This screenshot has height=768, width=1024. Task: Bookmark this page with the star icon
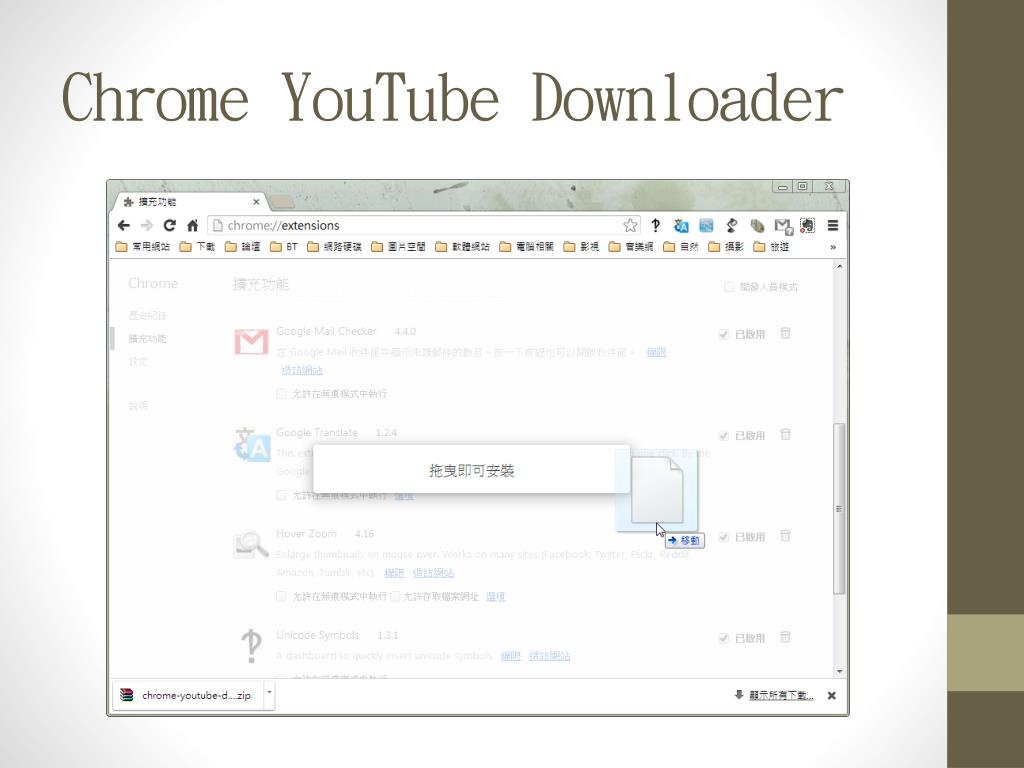click(x=630, y=225)
